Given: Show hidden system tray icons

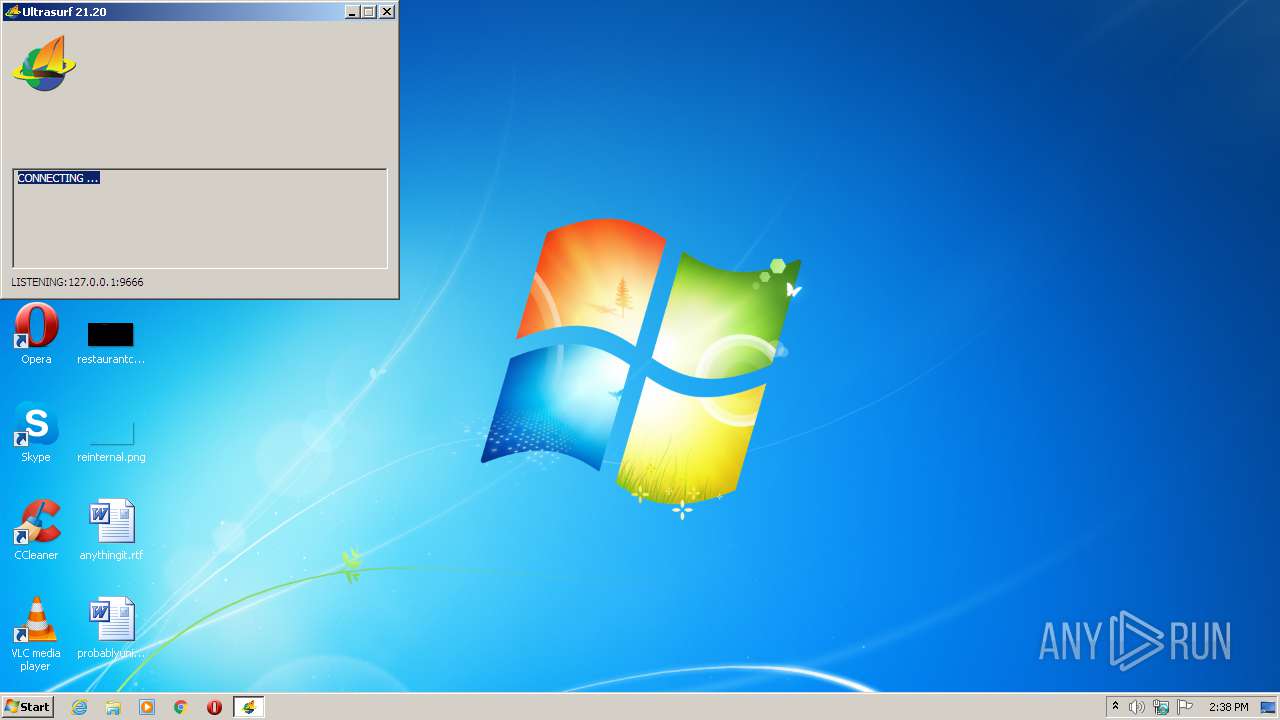Looking at the screenshot, I should pos(1116,707).
